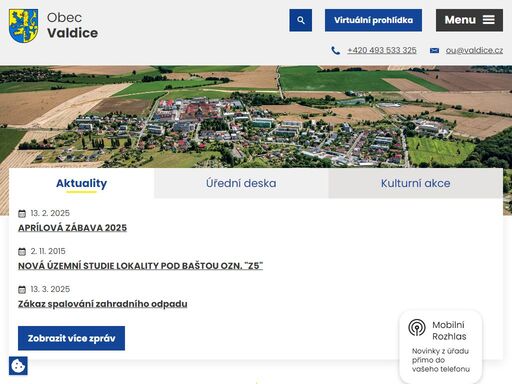Click the aerial village header photo
This screenshot has width=512, height=384.
(256, 117)
